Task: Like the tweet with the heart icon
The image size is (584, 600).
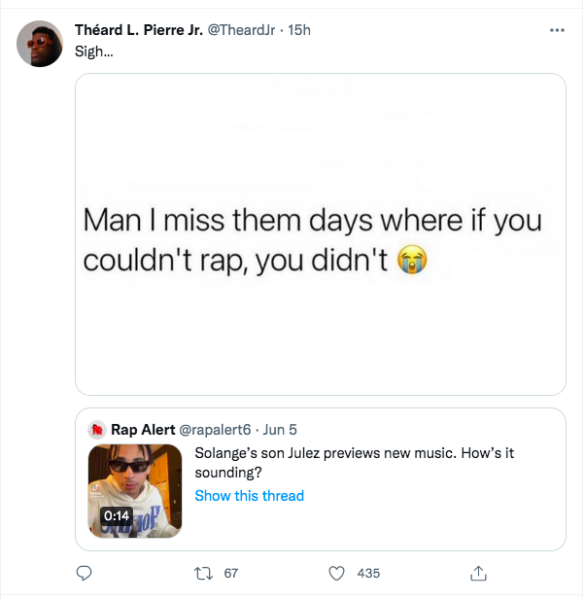Action: coord(337,573)
